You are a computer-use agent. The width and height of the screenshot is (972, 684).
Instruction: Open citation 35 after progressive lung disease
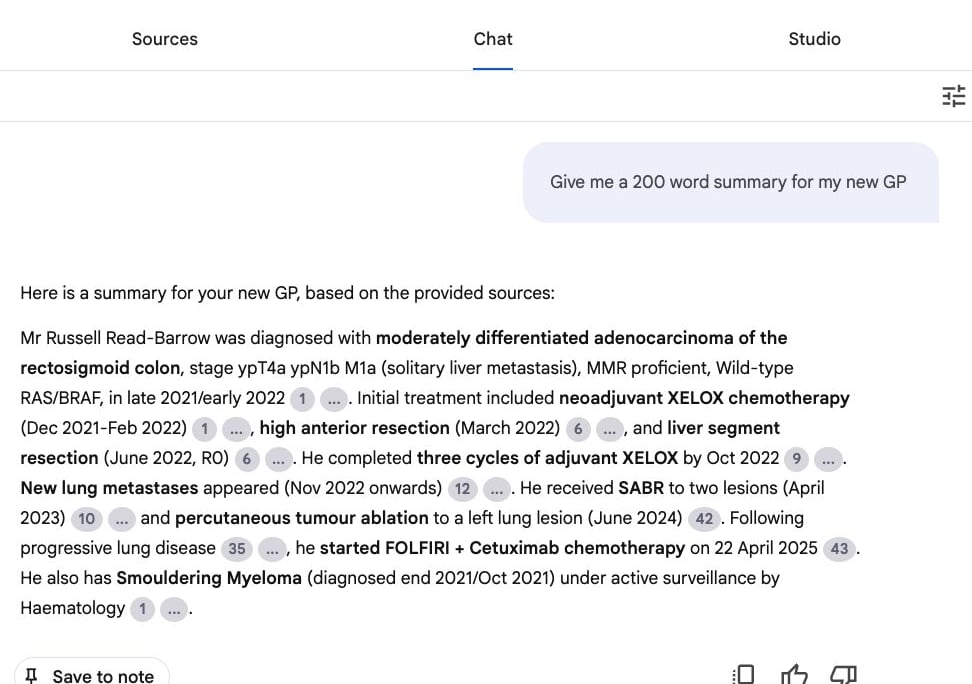(237, 548)
